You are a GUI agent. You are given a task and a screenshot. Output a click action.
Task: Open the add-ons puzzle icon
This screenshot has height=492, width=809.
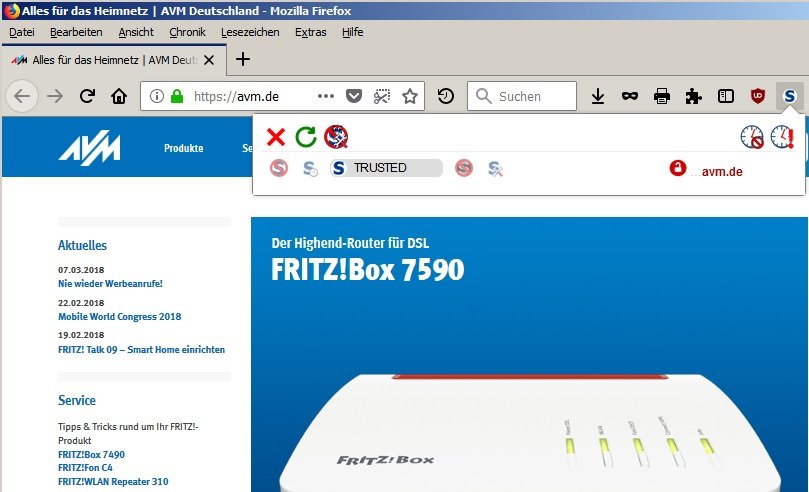click(693, 96)
